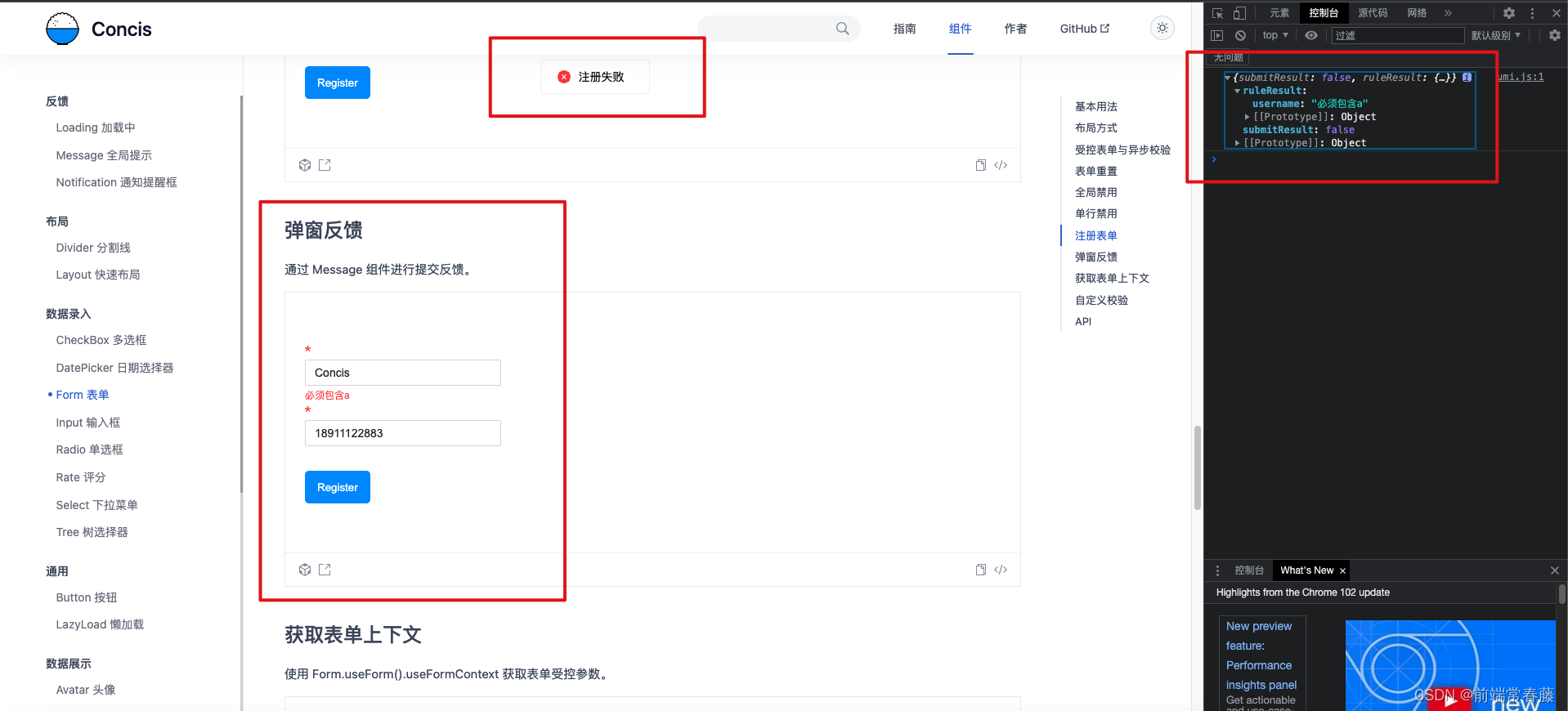
Task: Expand more DevTools tabs chevron
Action: [1448, 13]
